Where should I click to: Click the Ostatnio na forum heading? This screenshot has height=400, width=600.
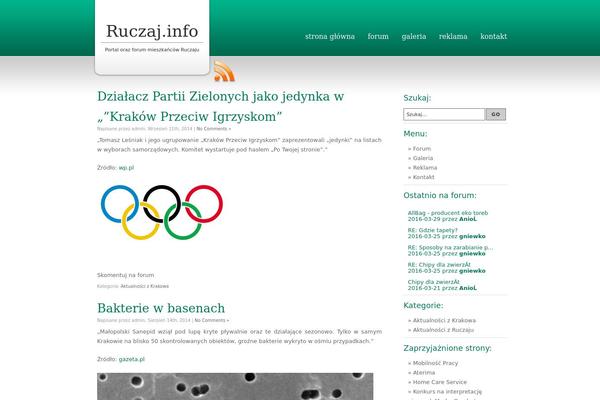pyautogui.click(x=440, y=195)
